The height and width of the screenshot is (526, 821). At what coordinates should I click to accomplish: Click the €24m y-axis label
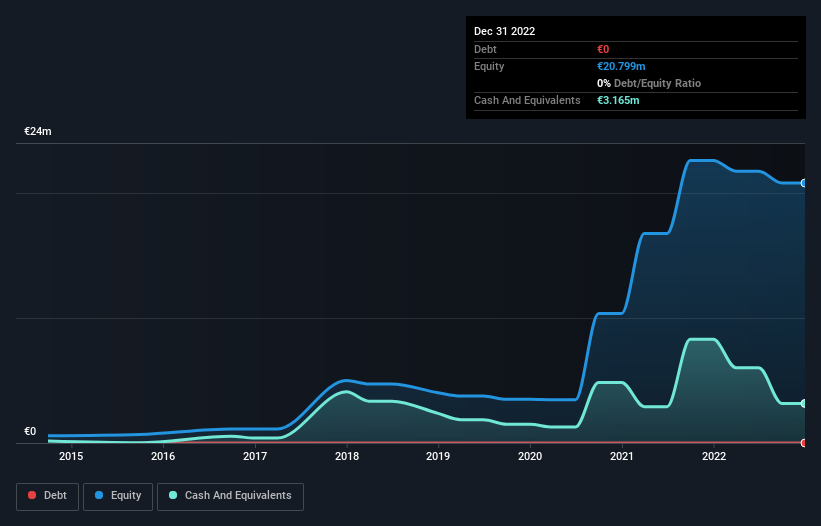point(38,131)
